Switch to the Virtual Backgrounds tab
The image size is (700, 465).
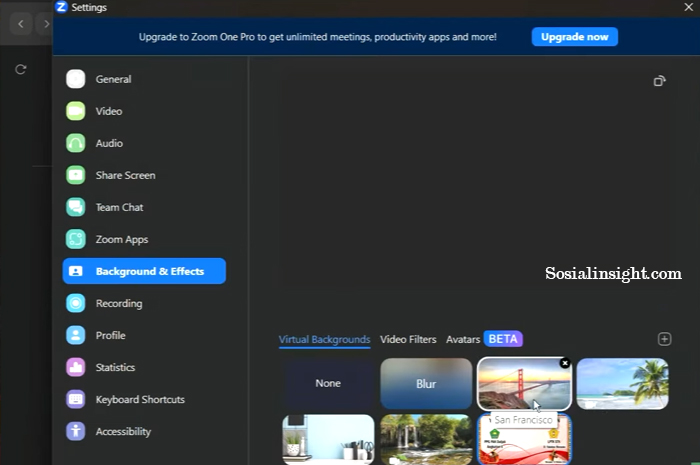[325, 339]
